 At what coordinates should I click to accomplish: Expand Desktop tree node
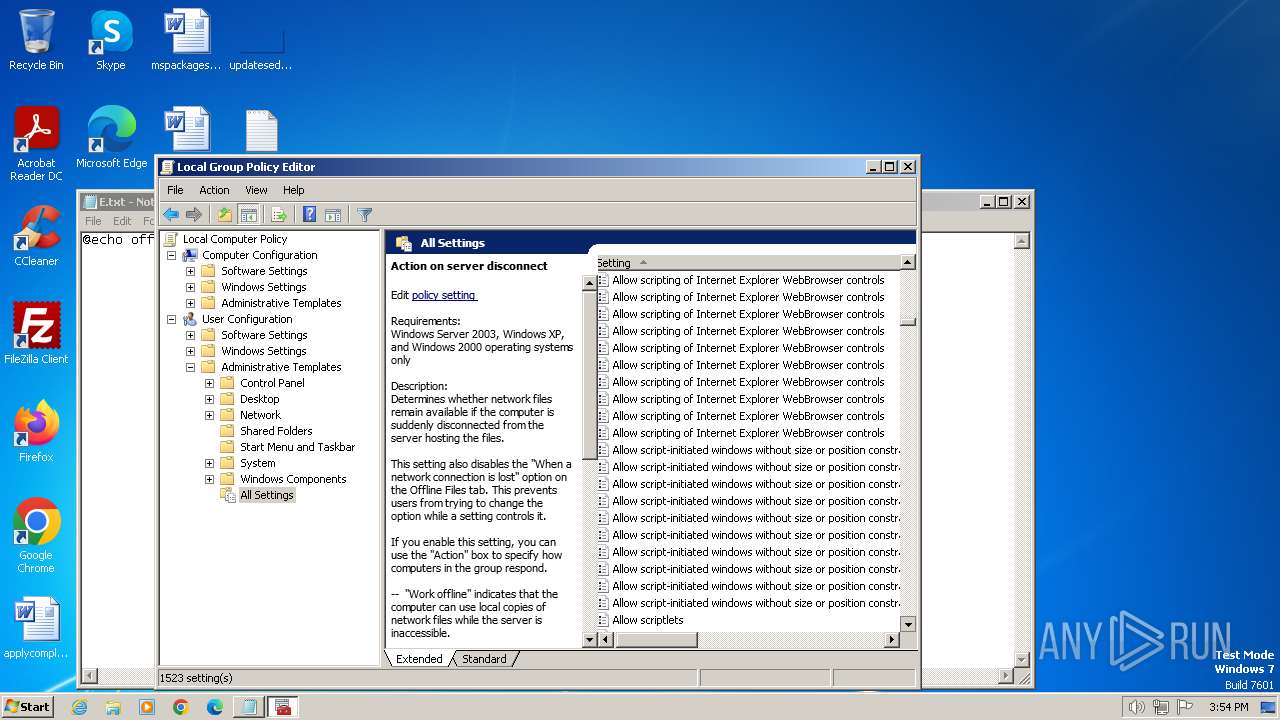209,399
